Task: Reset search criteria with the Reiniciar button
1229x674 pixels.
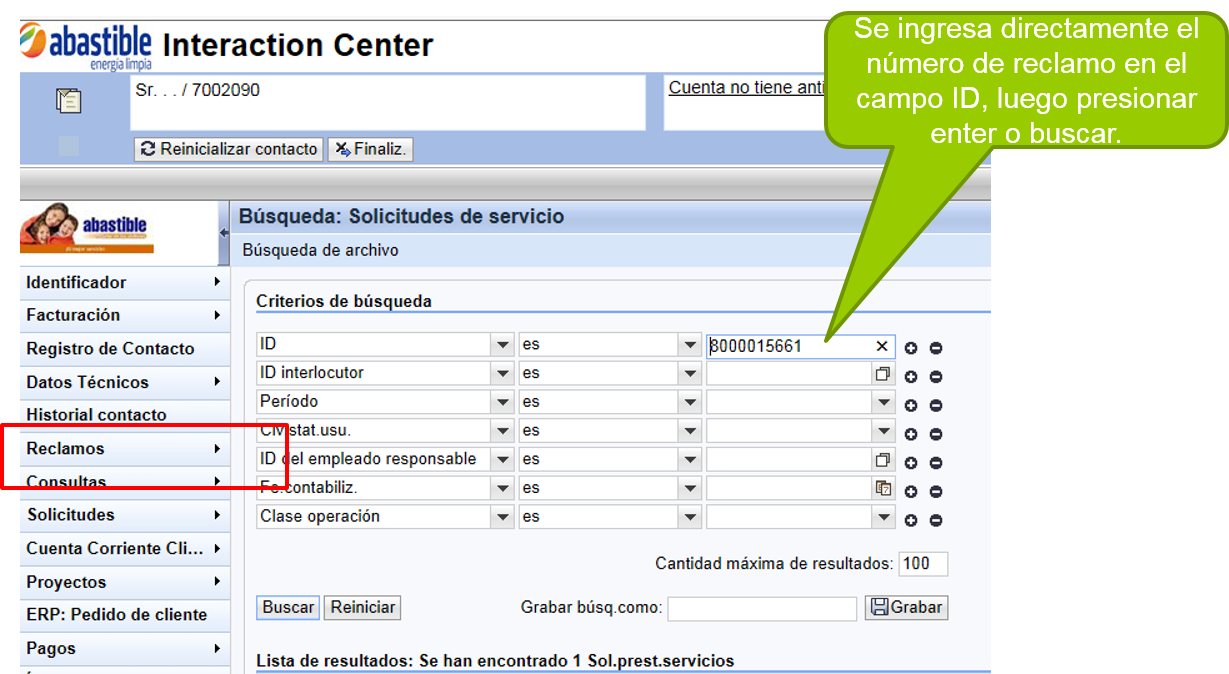Action: [362, 607]
